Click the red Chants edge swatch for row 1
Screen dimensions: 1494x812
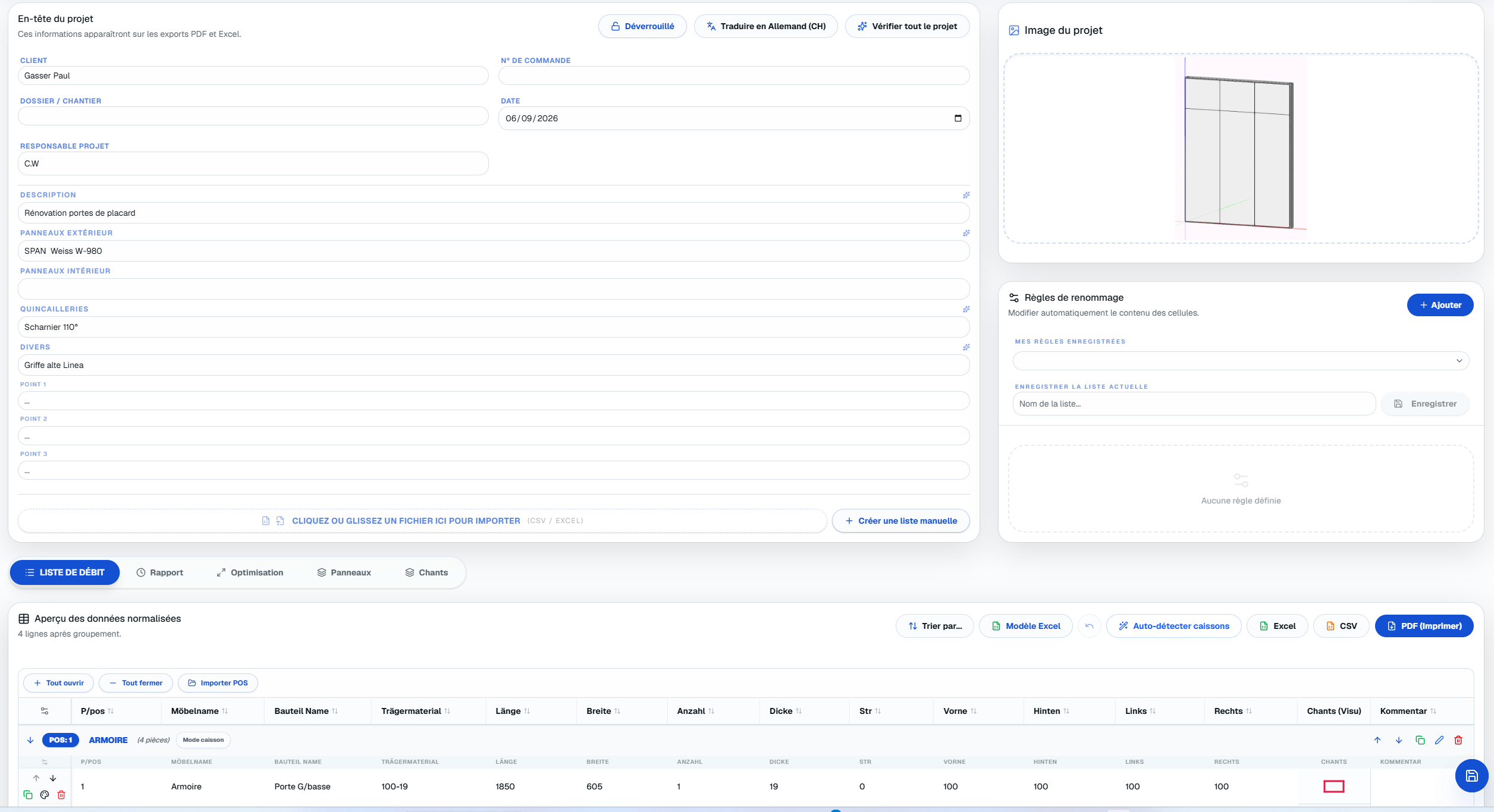coord(1334,786)
